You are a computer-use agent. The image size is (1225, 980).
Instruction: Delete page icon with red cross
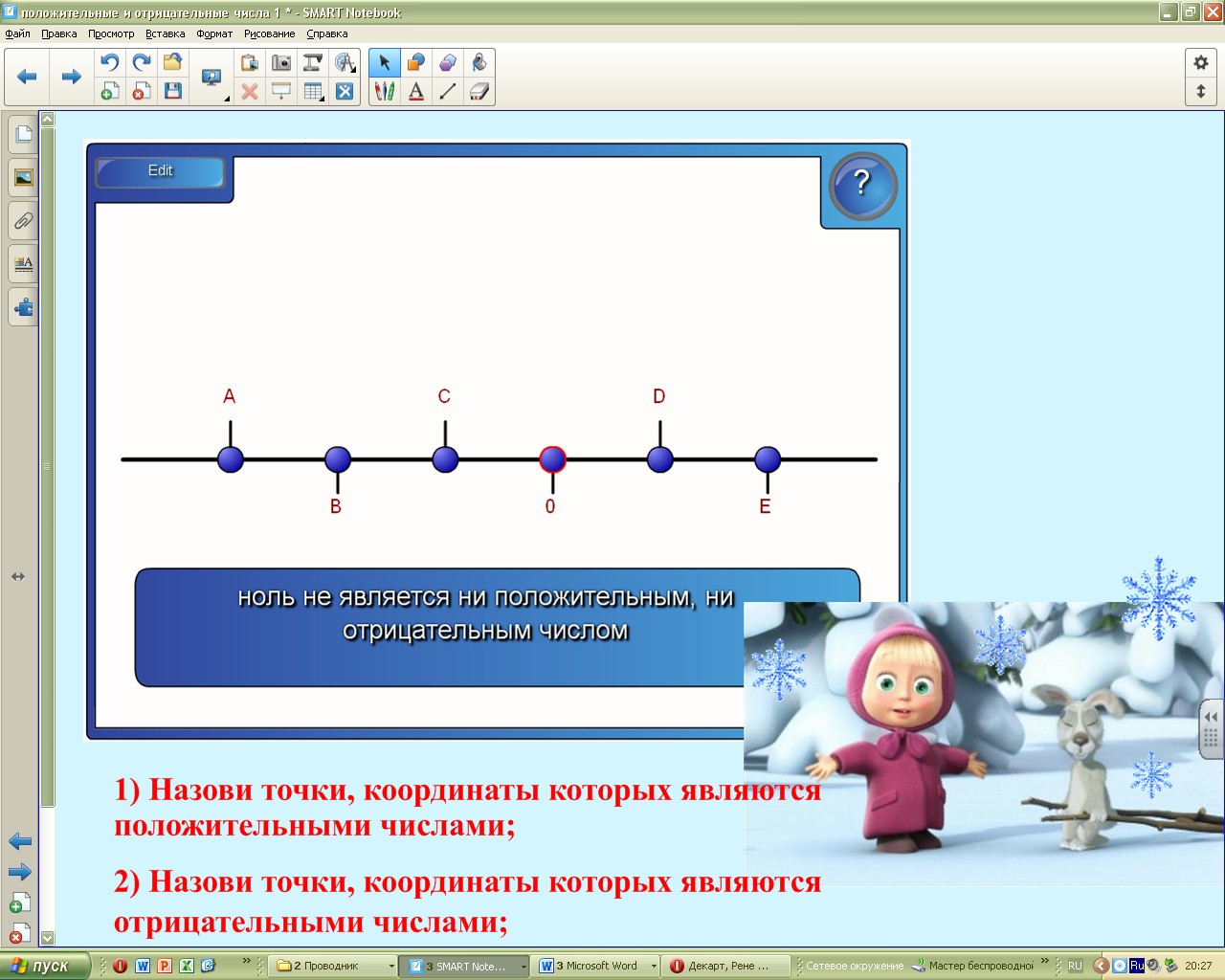click(x=142, y=91)
